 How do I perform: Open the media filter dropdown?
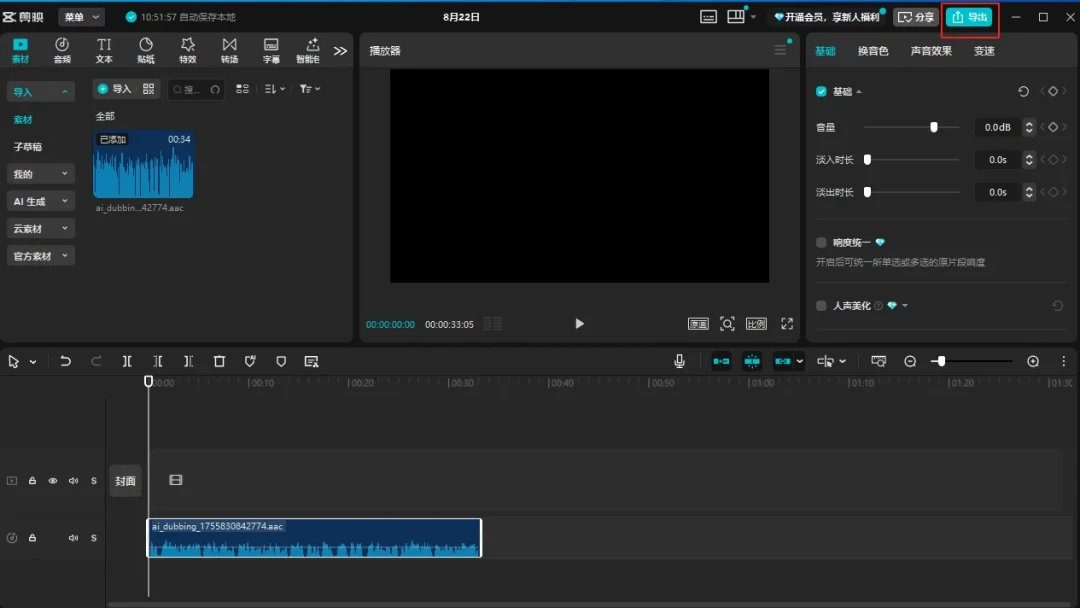pos(310,89)
